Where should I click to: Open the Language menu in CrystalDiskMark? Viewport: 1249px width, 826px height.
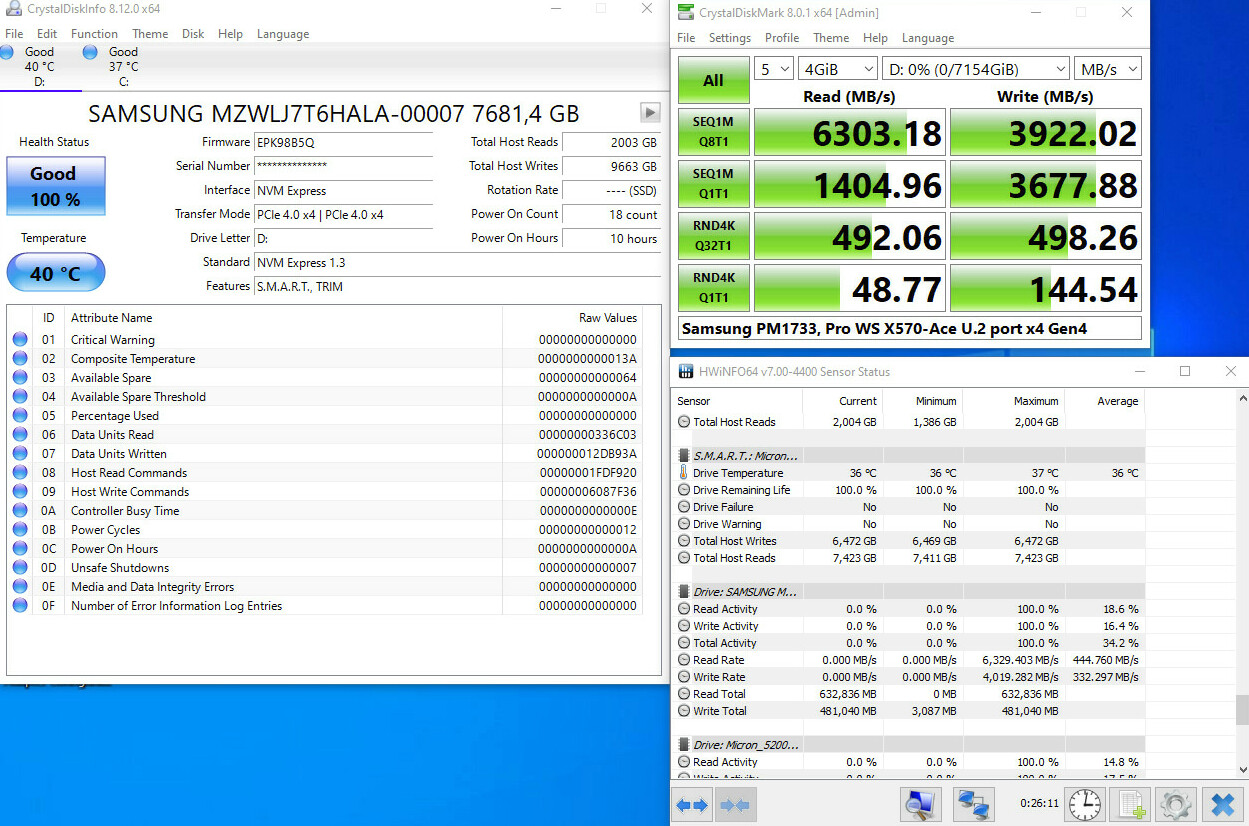(x=928, y=38)
